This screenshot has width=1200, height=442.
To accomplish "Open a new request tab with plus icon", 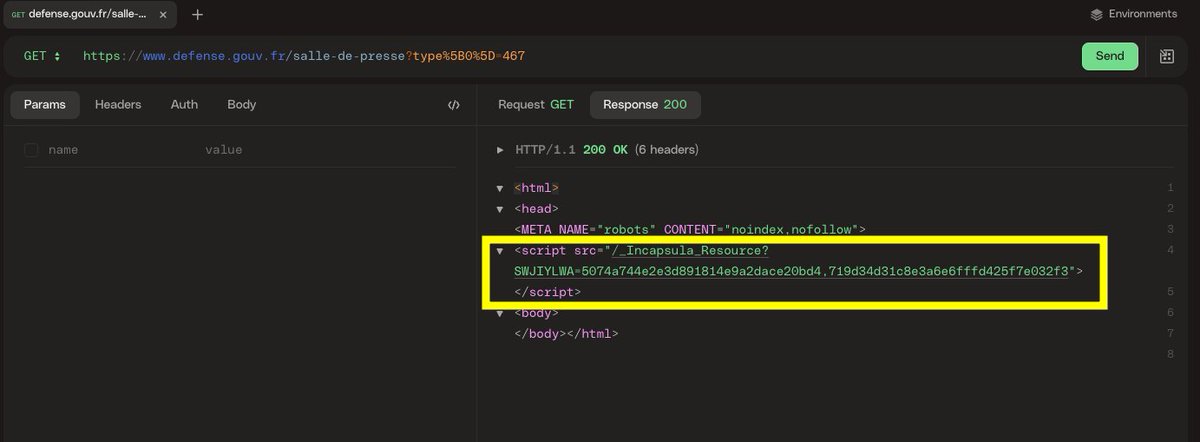I will pos(197,15).
